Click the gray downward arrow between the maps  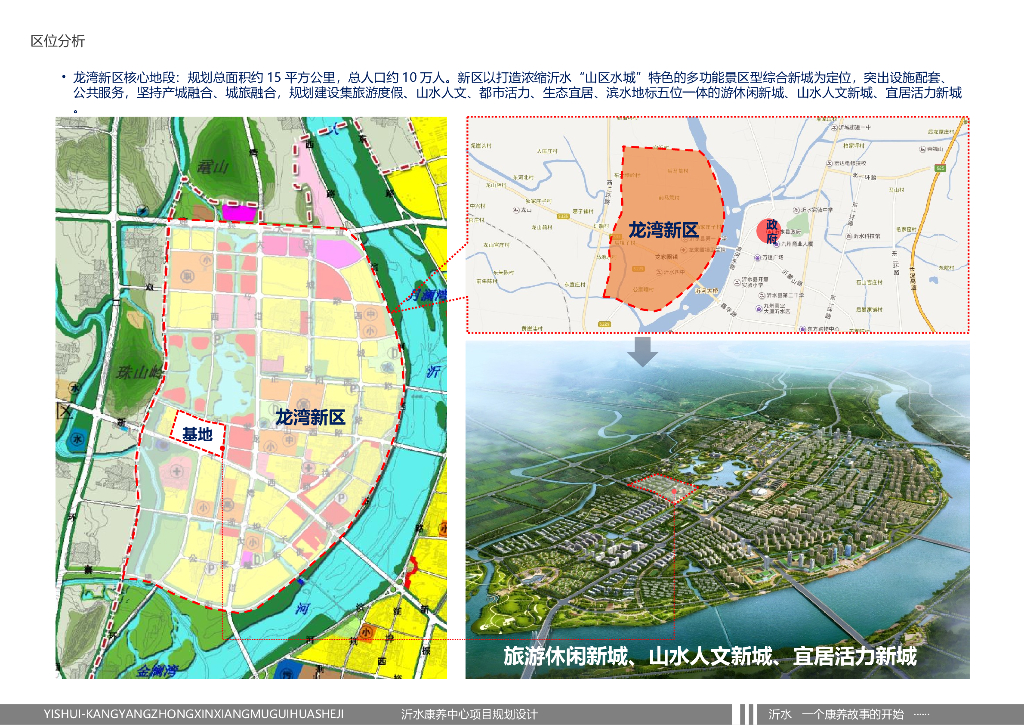point(645,351)
